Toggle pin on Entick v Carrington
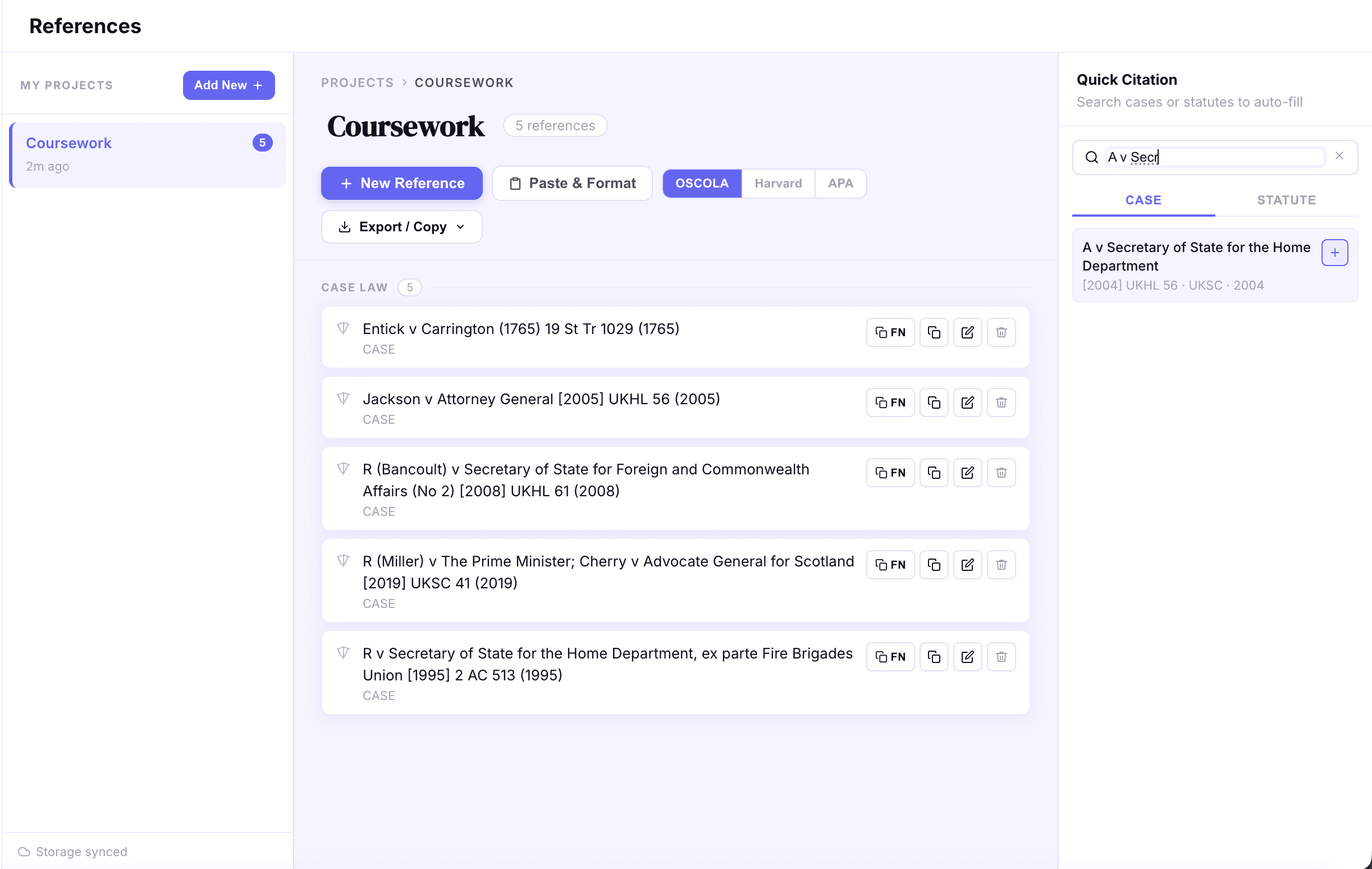 point(343,328)
